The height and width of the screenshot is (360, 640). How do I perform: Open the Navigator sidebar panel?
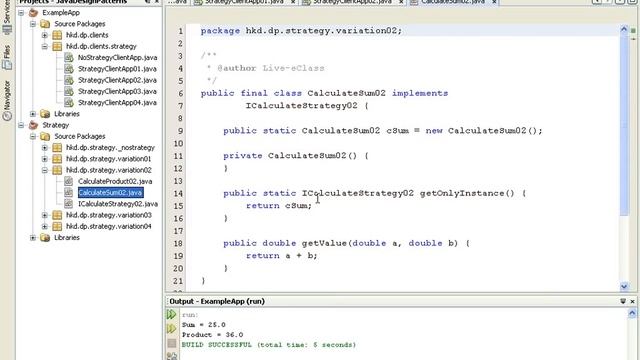7,100
